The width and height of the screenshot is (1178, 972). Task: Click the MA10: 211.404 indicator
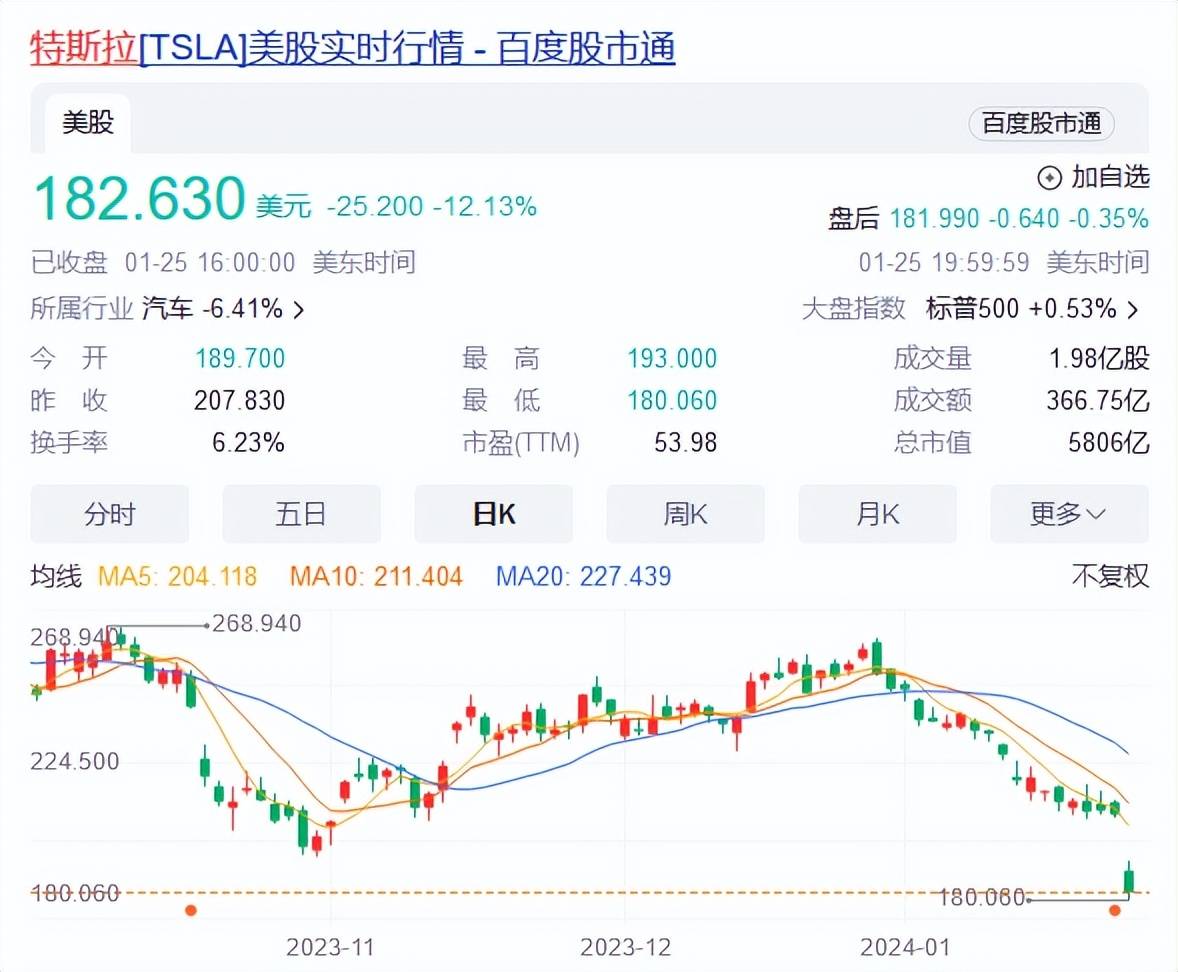pyautogui.click(x=376, y=577)
